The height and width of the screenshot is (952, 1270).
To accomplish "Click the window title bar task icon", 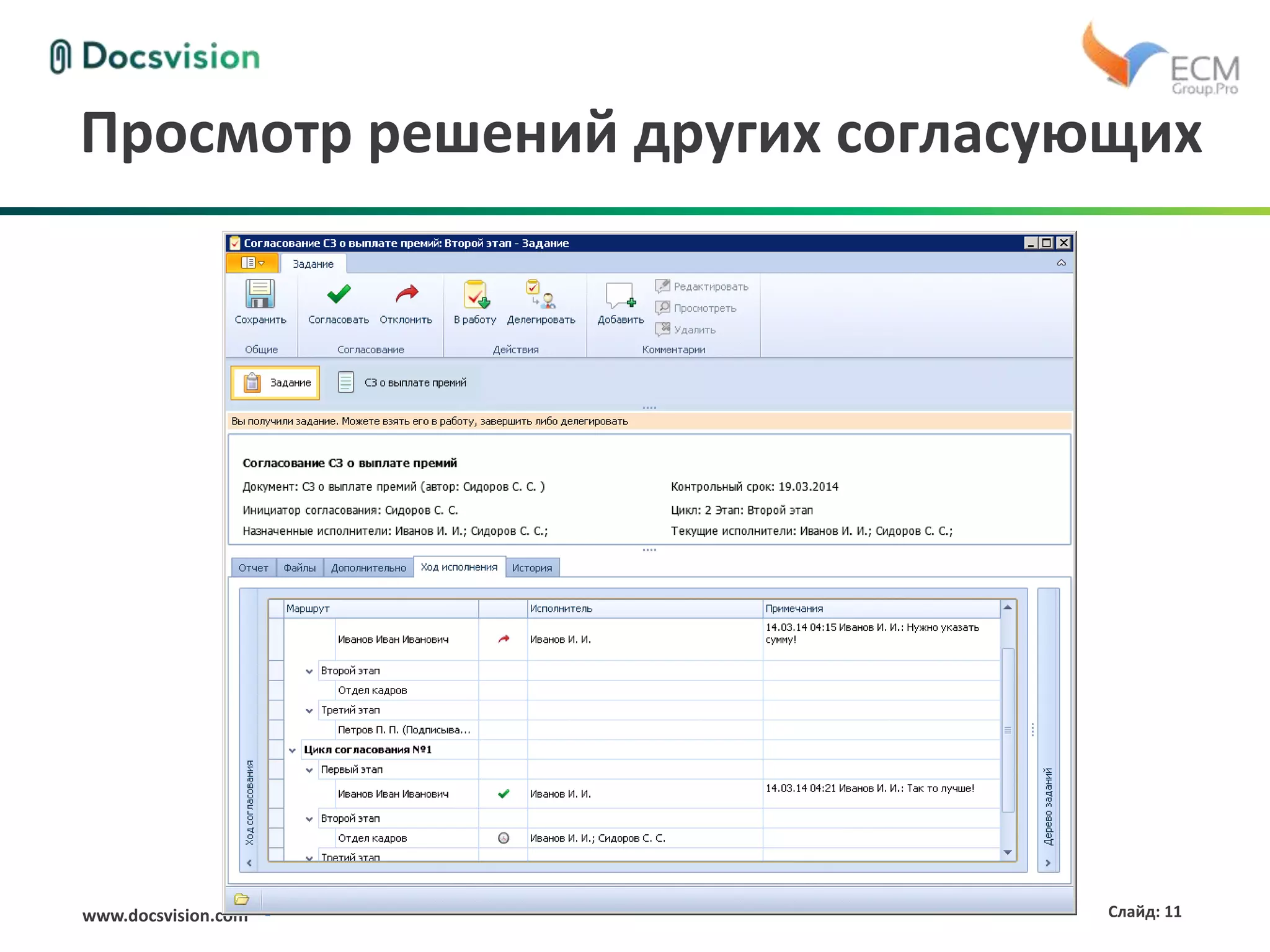I will pos(235,243).
